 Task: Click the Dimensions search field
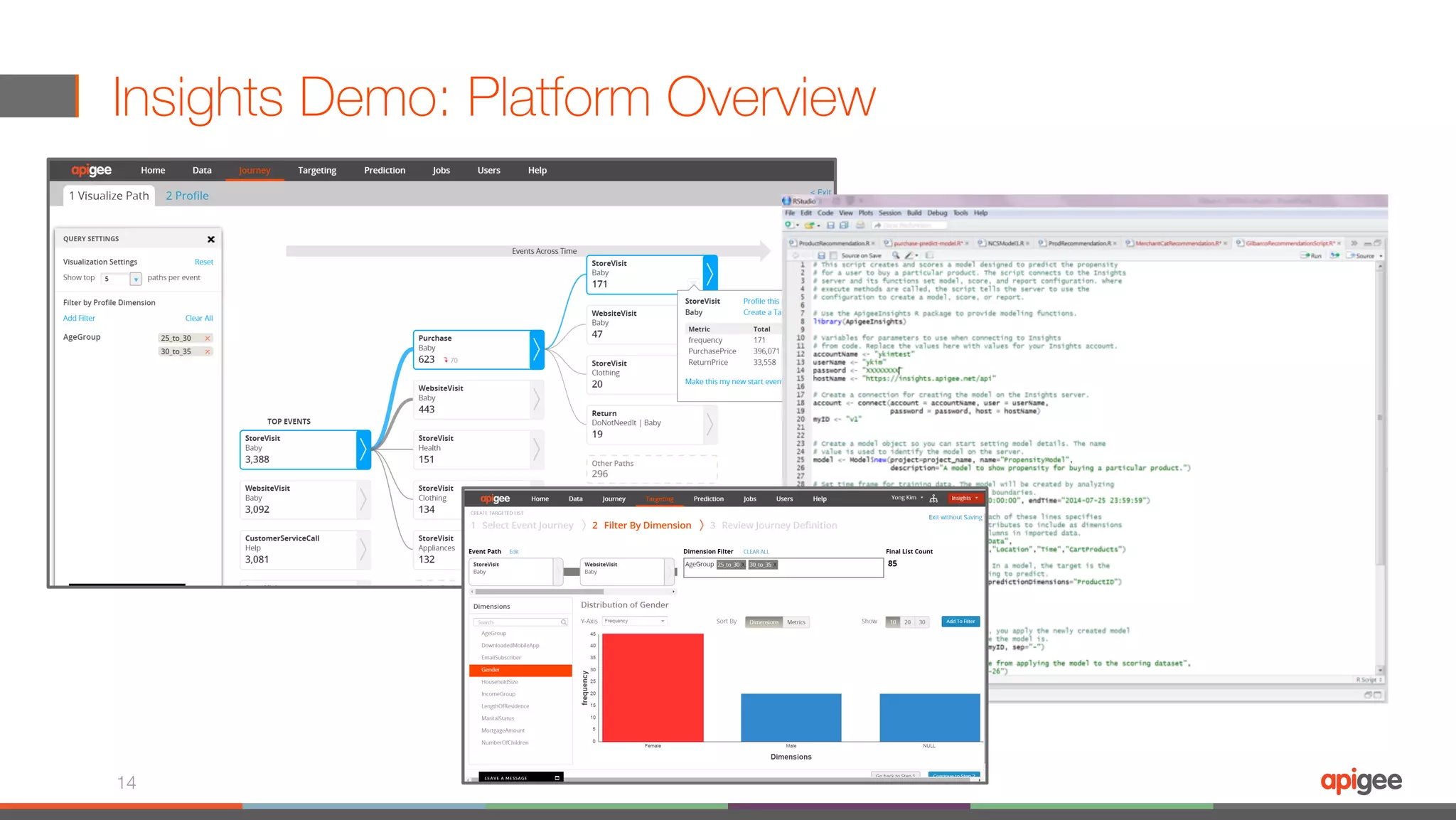pos(520,622)
